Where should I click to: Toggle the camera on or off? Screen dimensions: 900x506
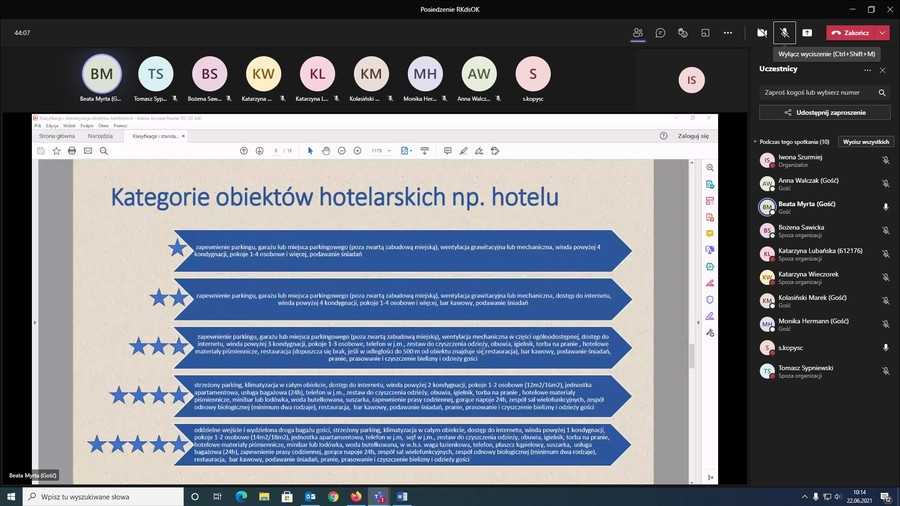pos(763,32)
